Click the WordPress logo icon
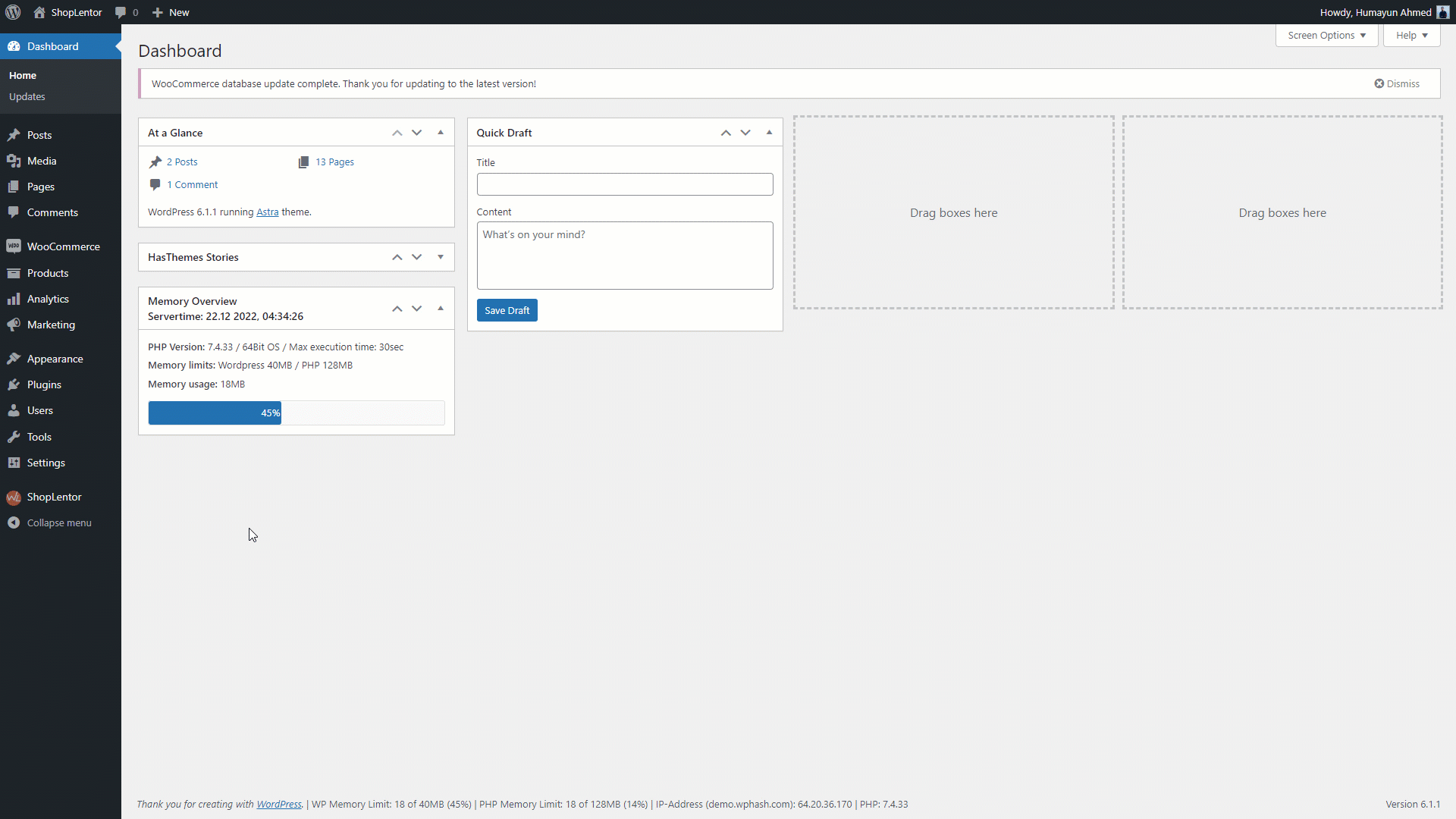1456x819 pixels. [x=13, y=12]
